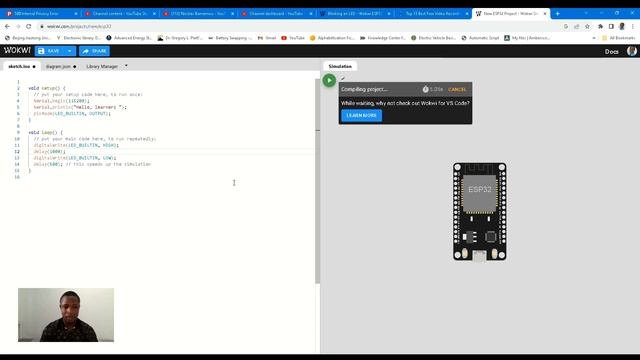
Task: Start the simulation with green play button
Action: tap(329, 80)
